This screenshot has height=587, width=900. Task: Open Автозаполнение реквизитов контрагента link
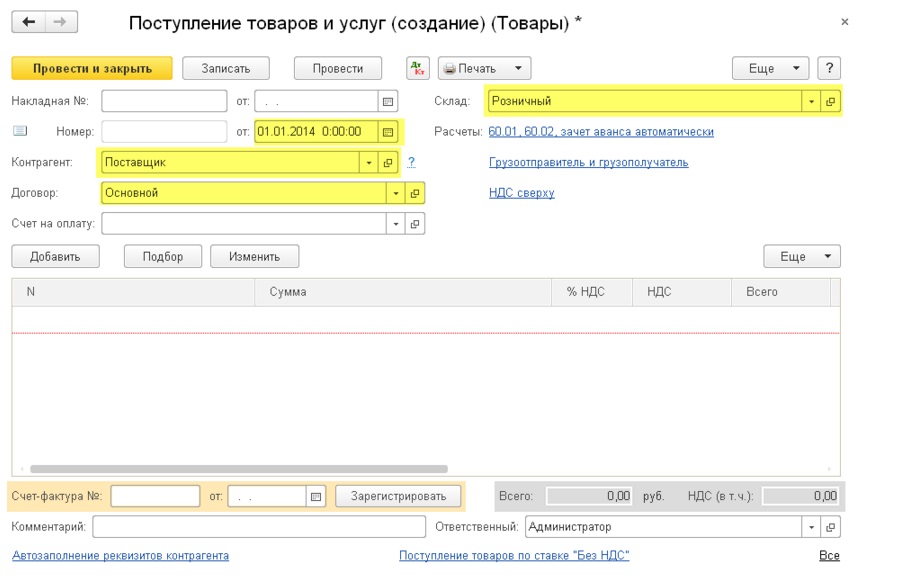(x=121, y=555)
